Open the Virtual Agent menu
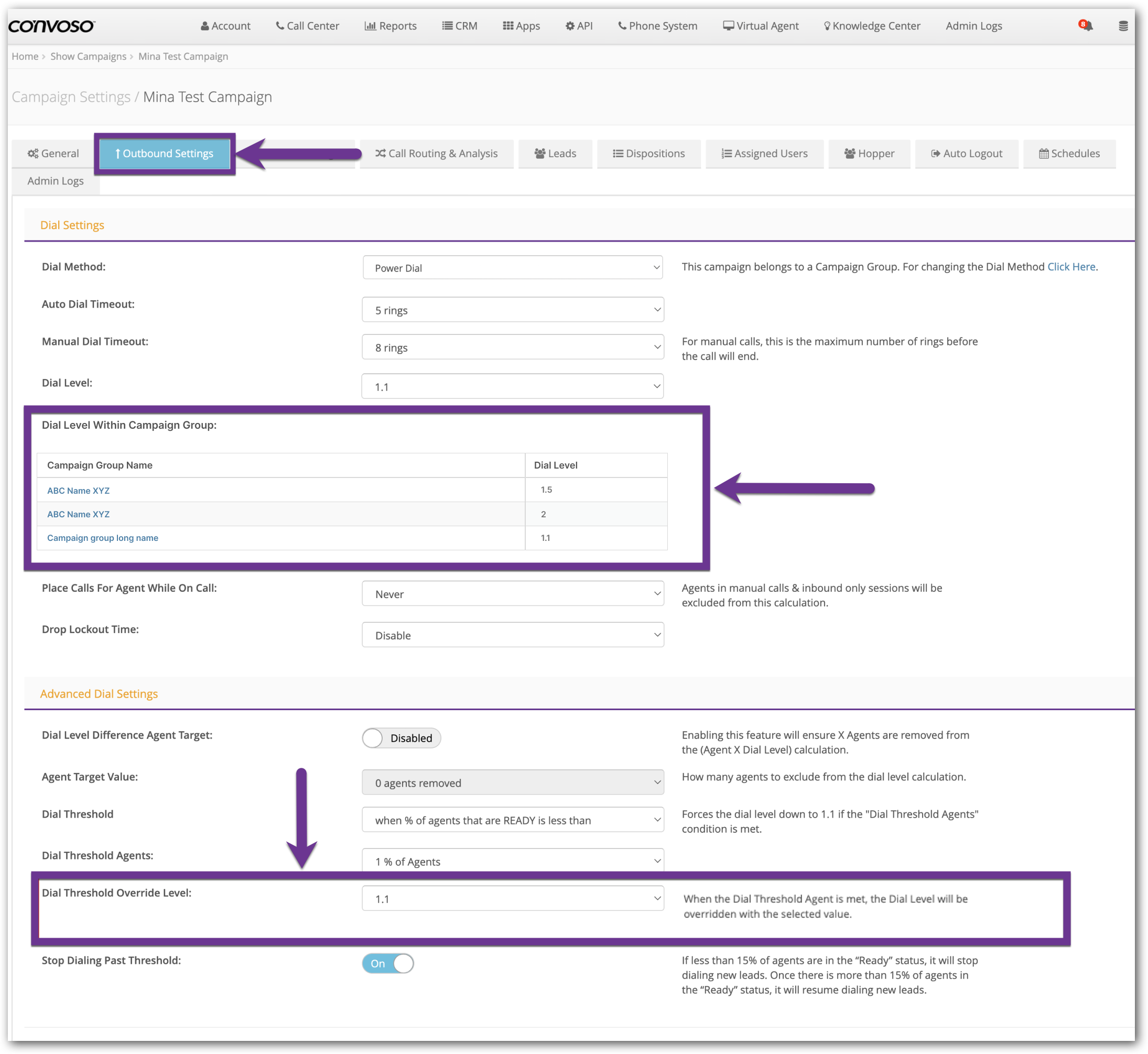Viewport: 1148px width, 1054px height. pyautogui.click(x=761, y=26)
